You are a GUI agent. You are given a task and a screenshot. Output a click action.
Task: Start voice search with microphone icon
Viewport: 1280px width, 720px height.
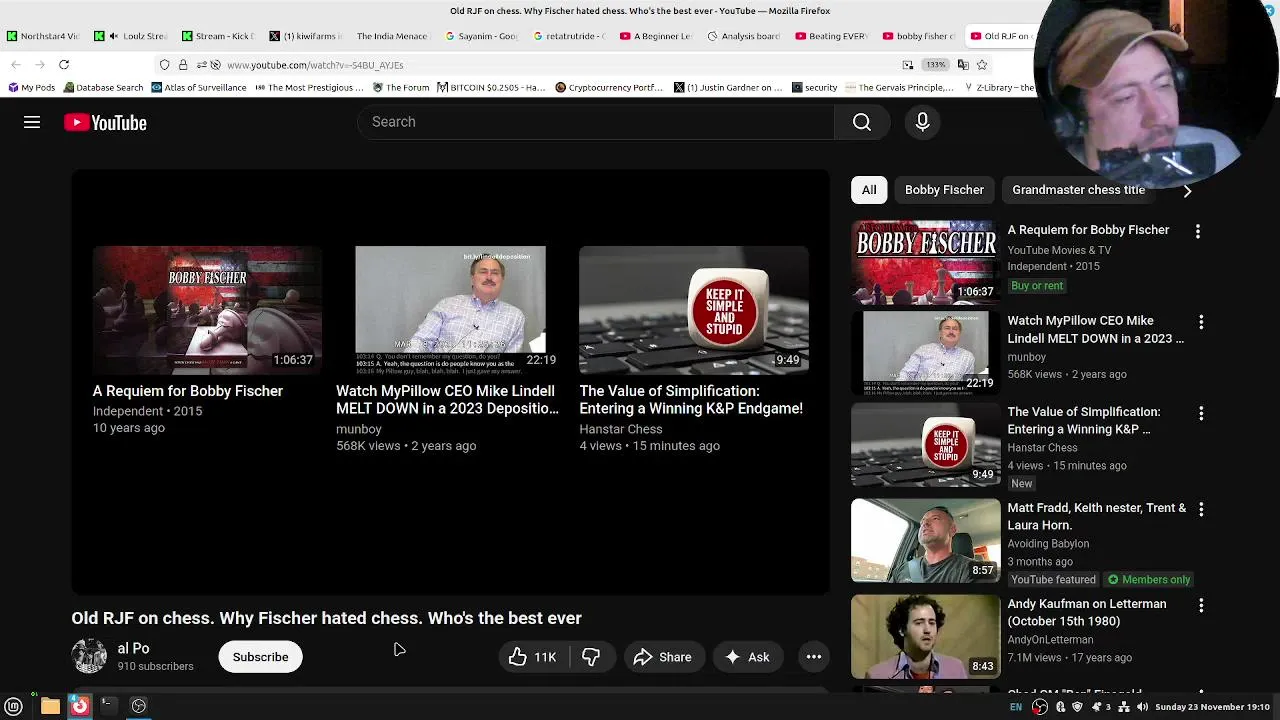[x=922, y=122]
